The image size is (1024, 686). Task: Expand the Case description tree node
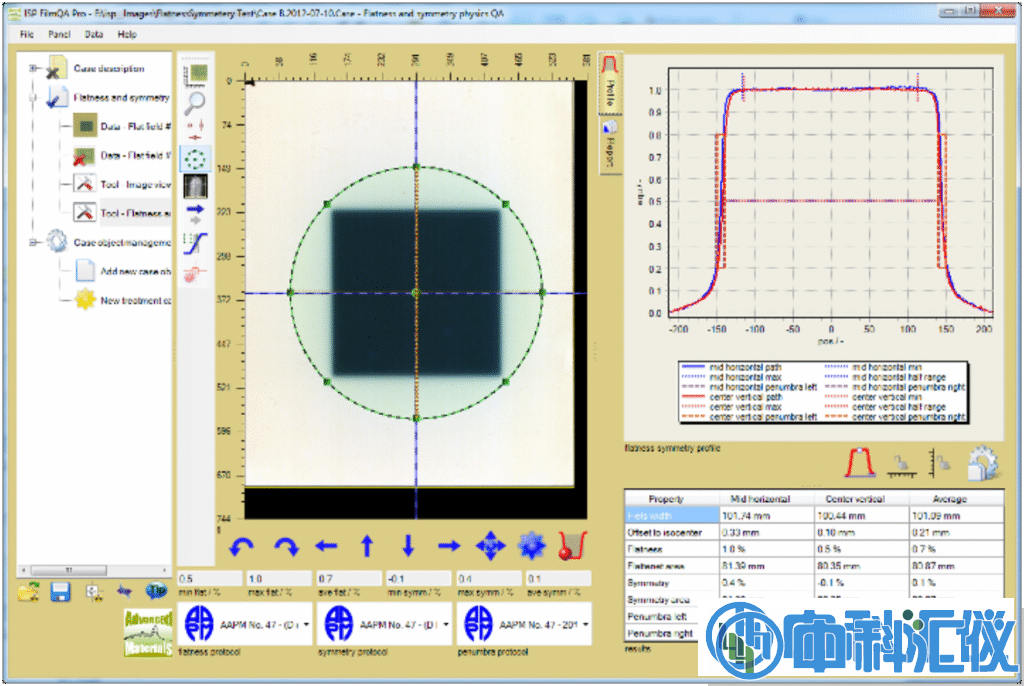[34, 69]
